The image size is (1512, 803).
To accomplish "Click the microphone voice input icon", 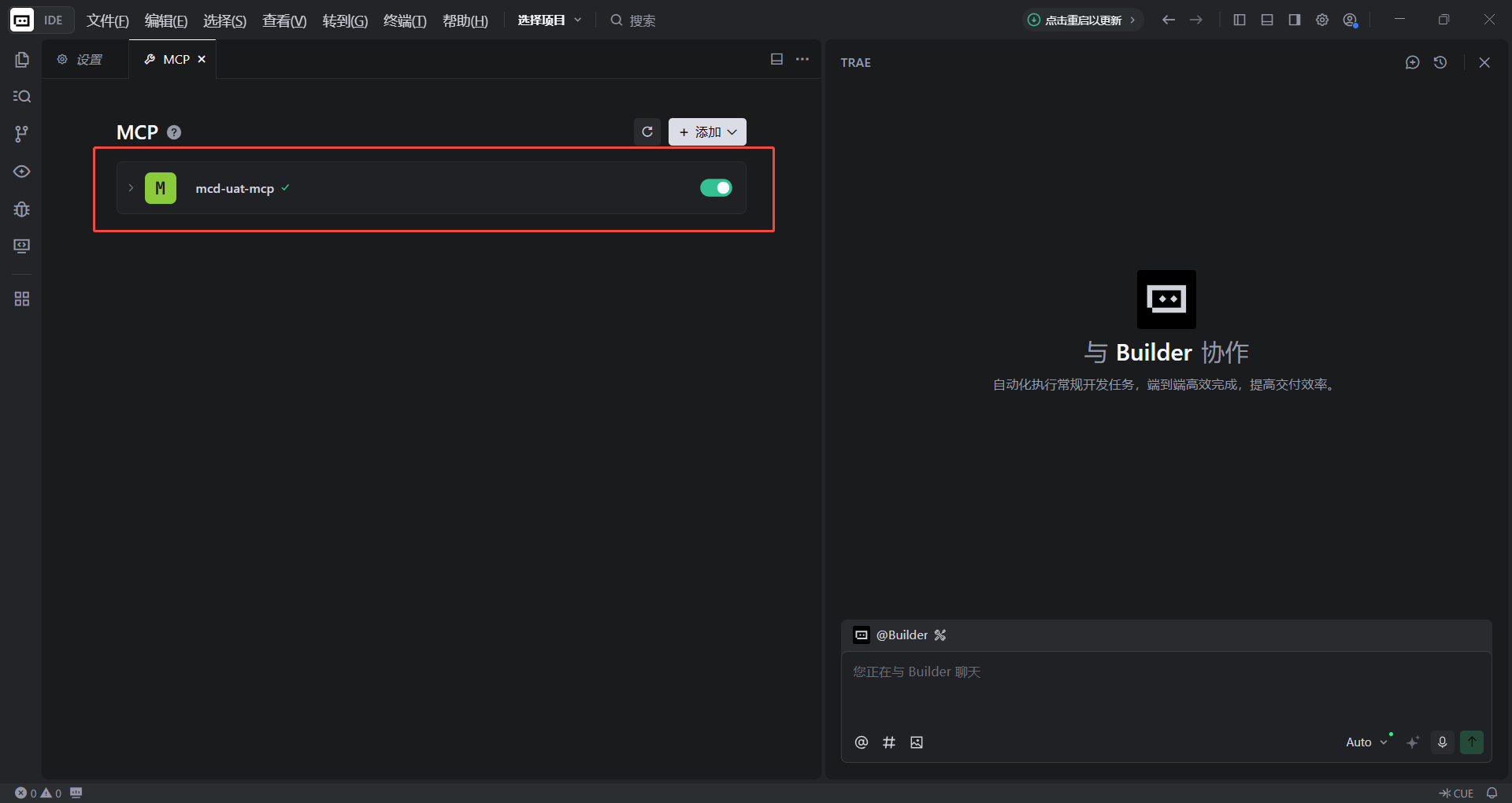I will coord(1442,742).
